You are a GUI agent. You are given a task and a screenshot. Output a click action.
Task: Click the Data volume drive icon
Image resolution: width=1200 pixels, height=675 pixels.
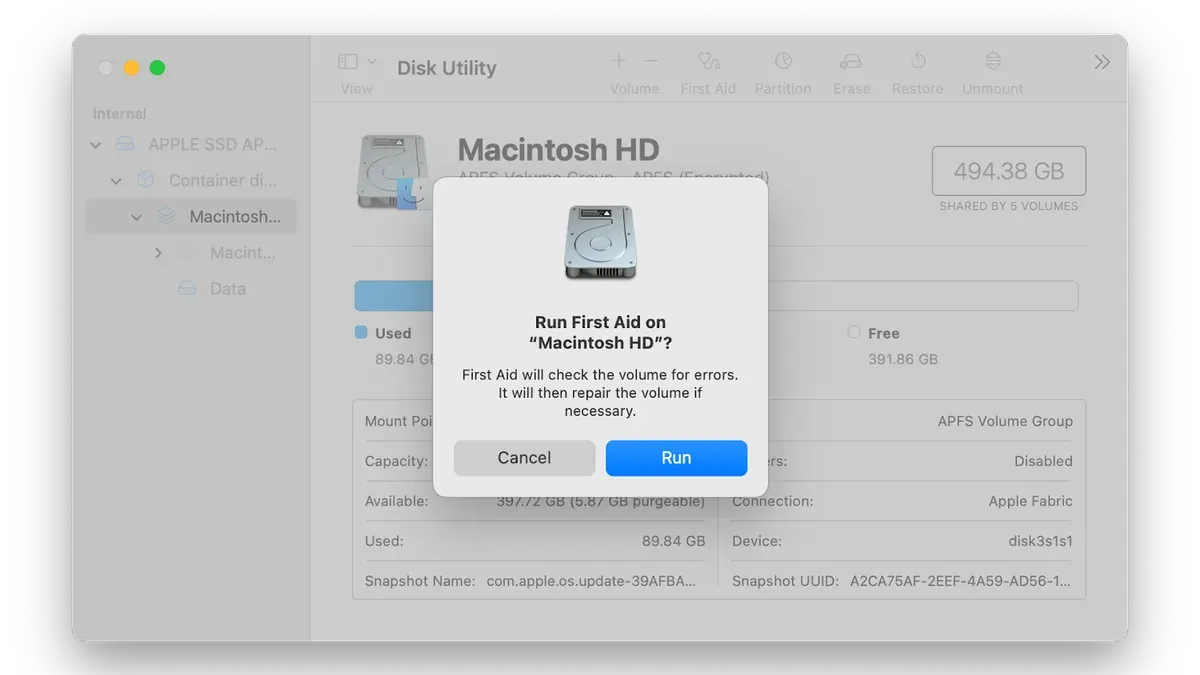point(187,288)
